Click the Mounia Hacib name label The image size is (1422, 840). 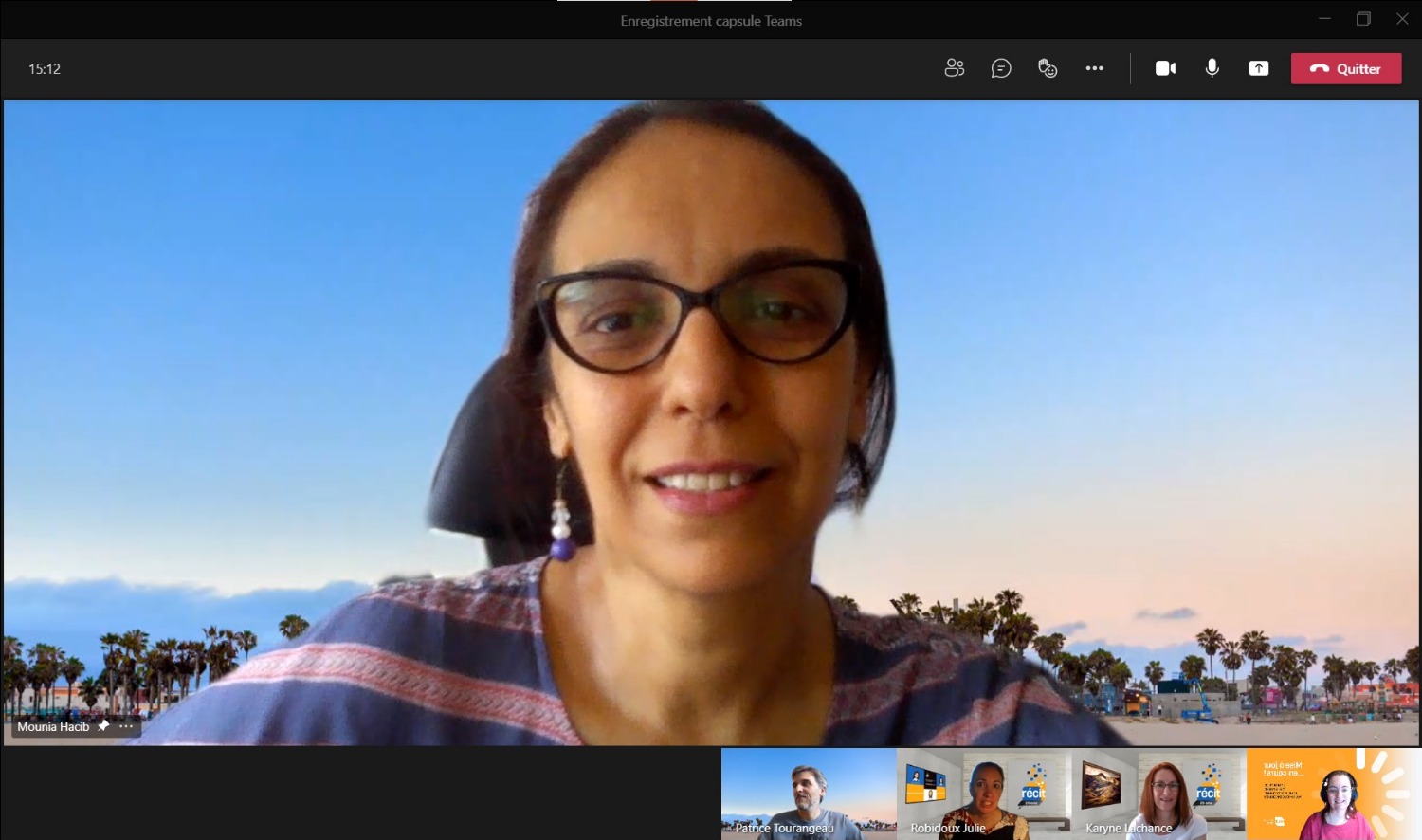coord(53,727)
